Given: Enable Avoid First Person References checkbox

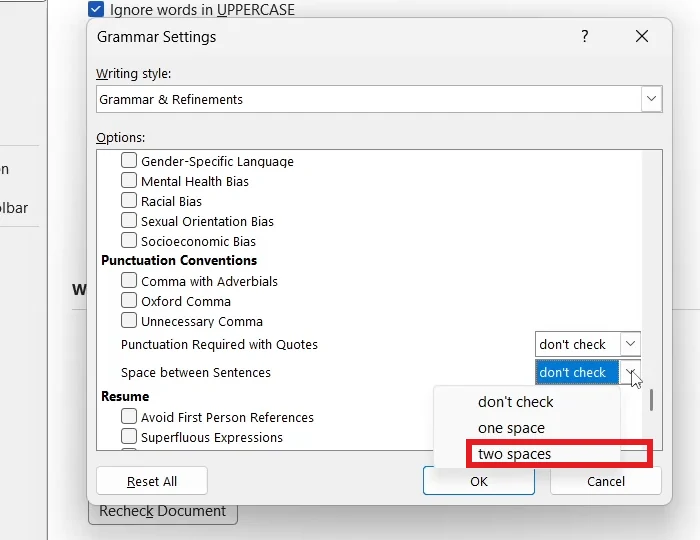Looking at the screenshot, I should click(x=129, y=417).
